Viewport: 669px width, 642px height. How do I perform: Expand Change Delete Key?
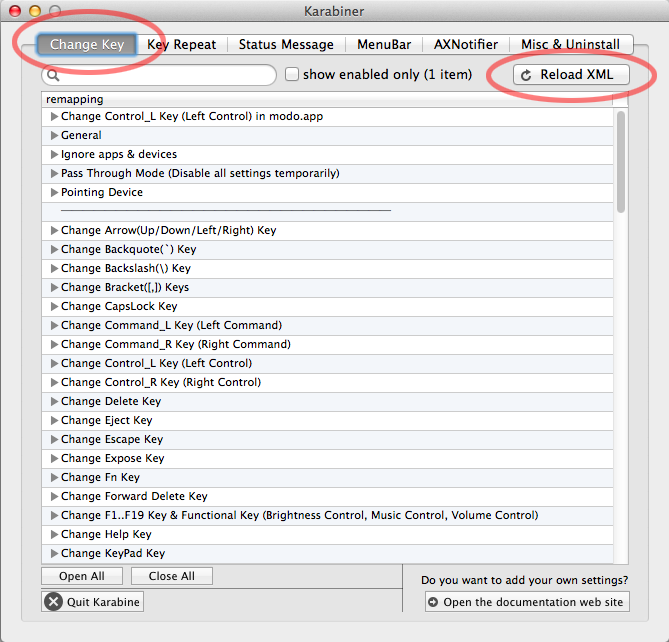pos(54,401)
